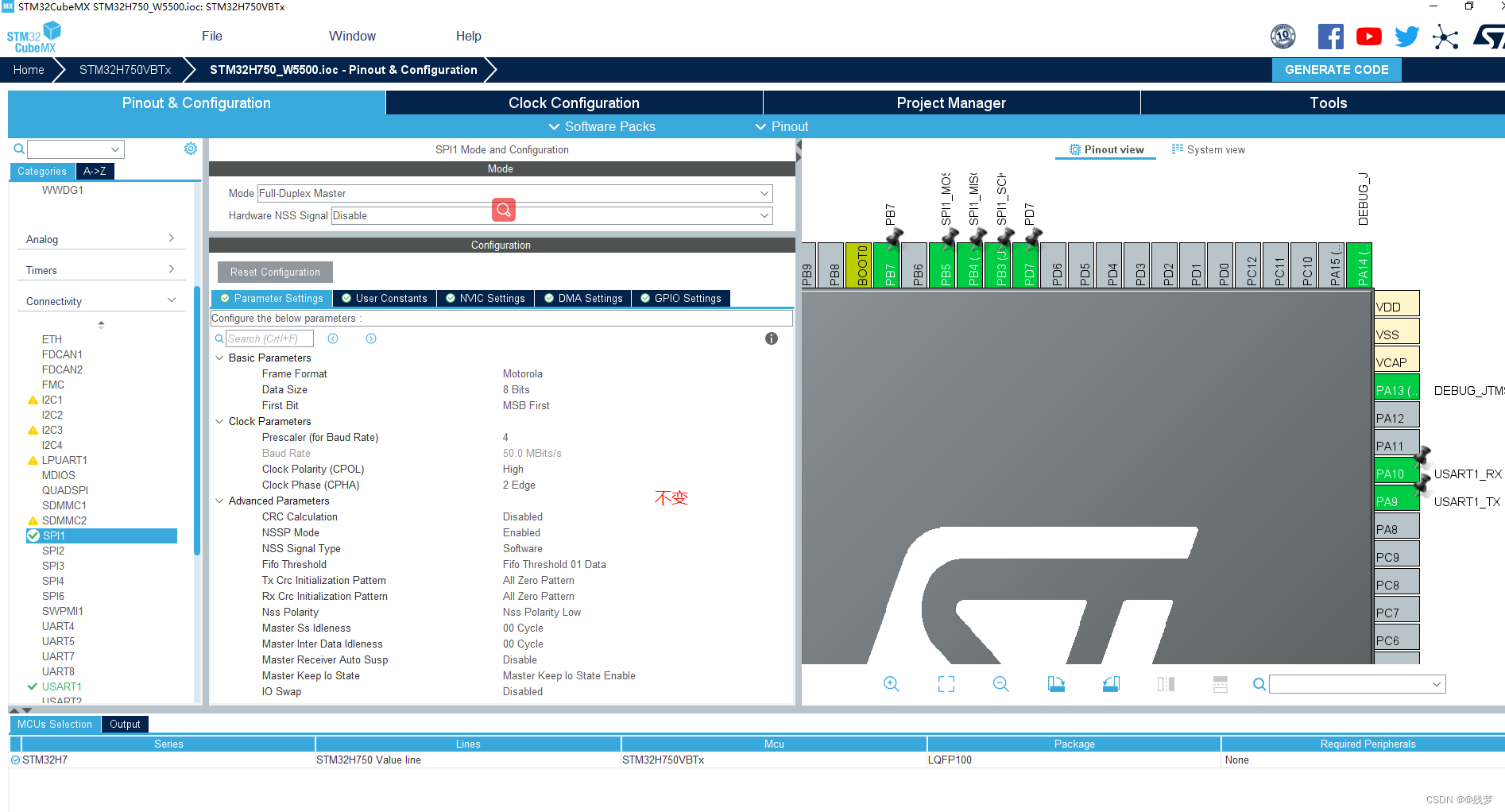Viewport: 1505px width, 812px height.
Task: Click the red search overlay icon
Action: [504, 210]
